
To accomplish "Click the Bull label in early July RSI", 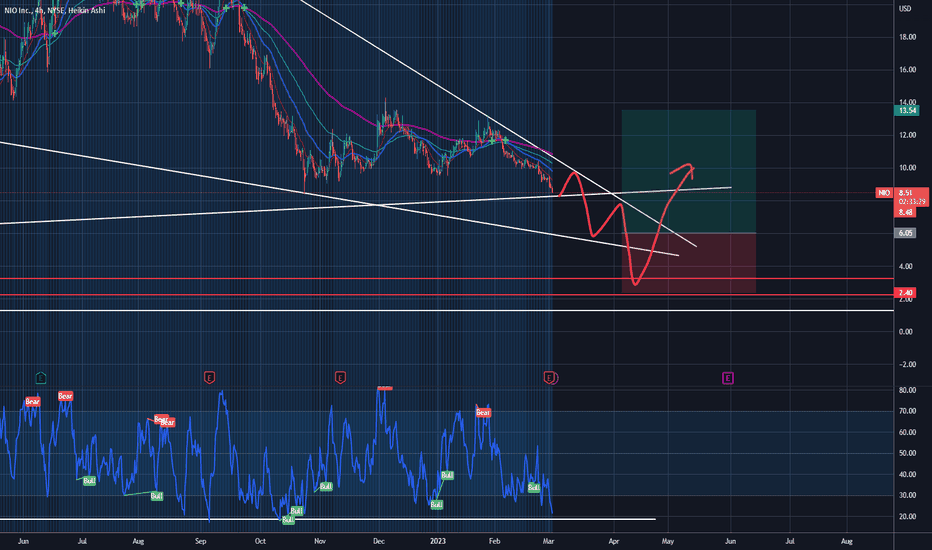I will (x=89, y=480).
